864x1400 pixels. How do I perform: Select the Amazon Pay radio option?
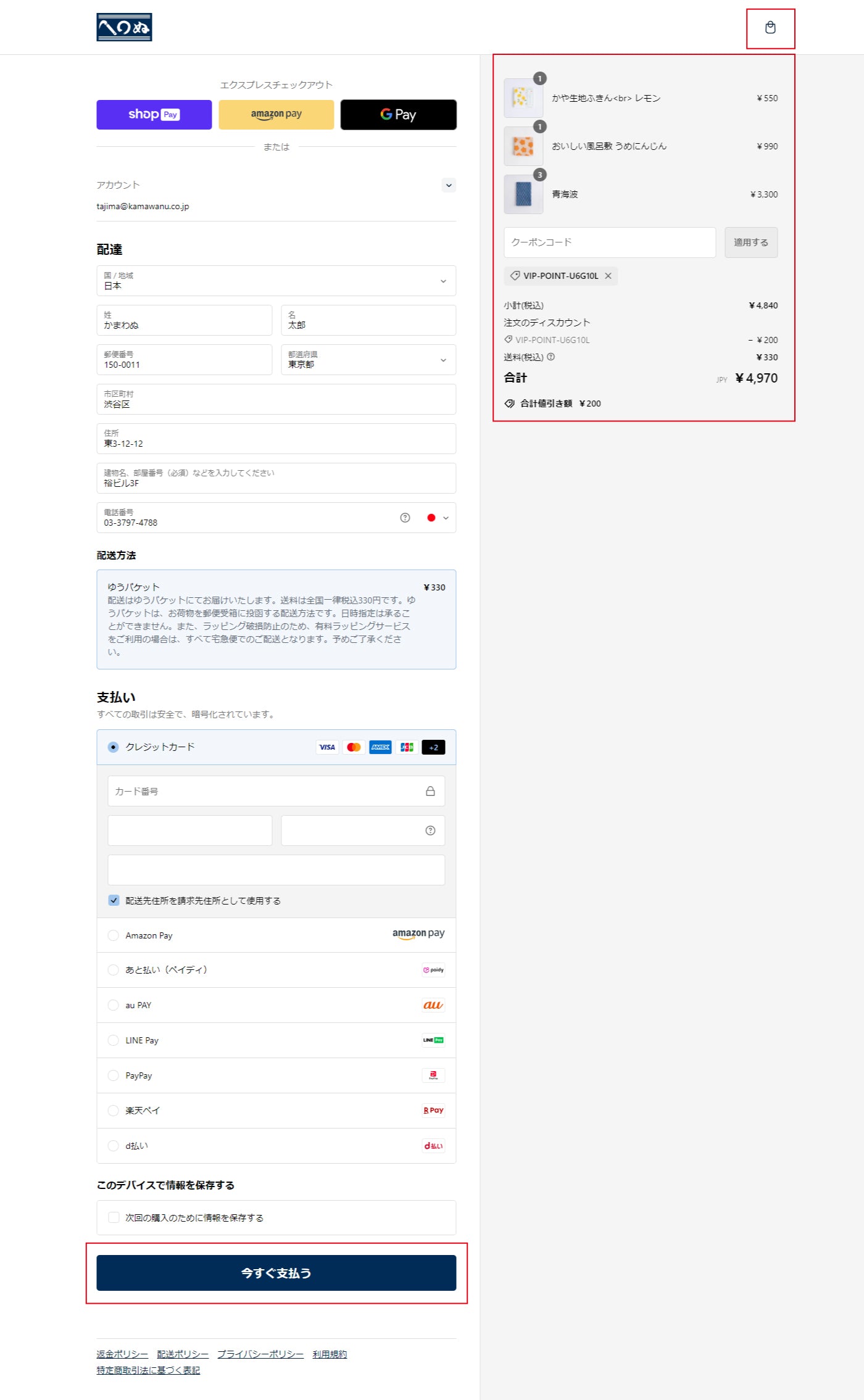pos(114,935)
